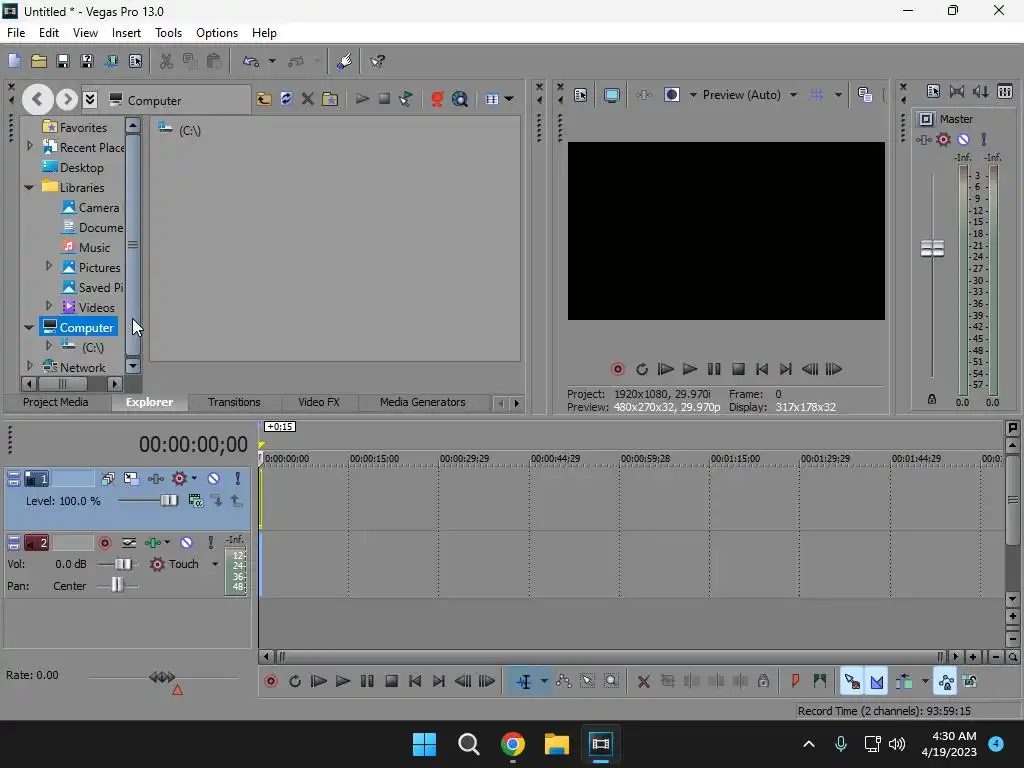Viewport: 1024px width, 768px height.
Task: Go back with Explorer back arrow button
Action: (37, 99)
